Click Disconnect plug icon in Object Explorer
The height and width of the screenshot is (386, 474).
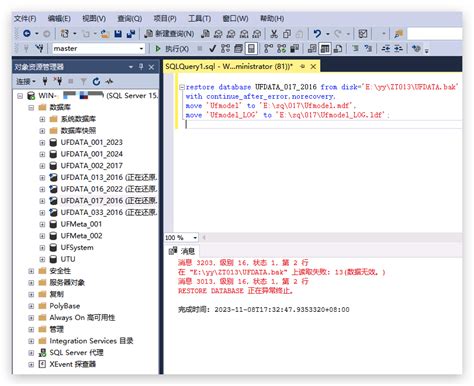[58, 81]
